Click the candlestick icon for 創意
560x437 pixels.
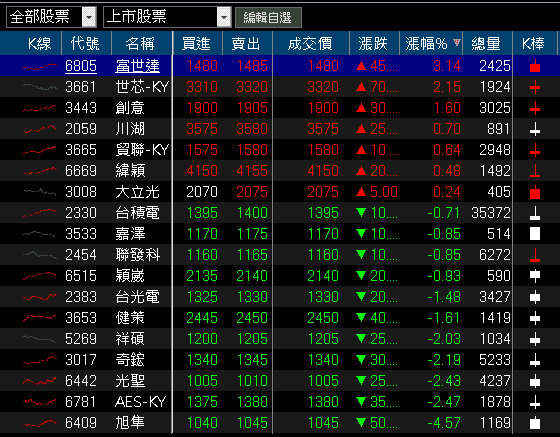pos(535,108)
